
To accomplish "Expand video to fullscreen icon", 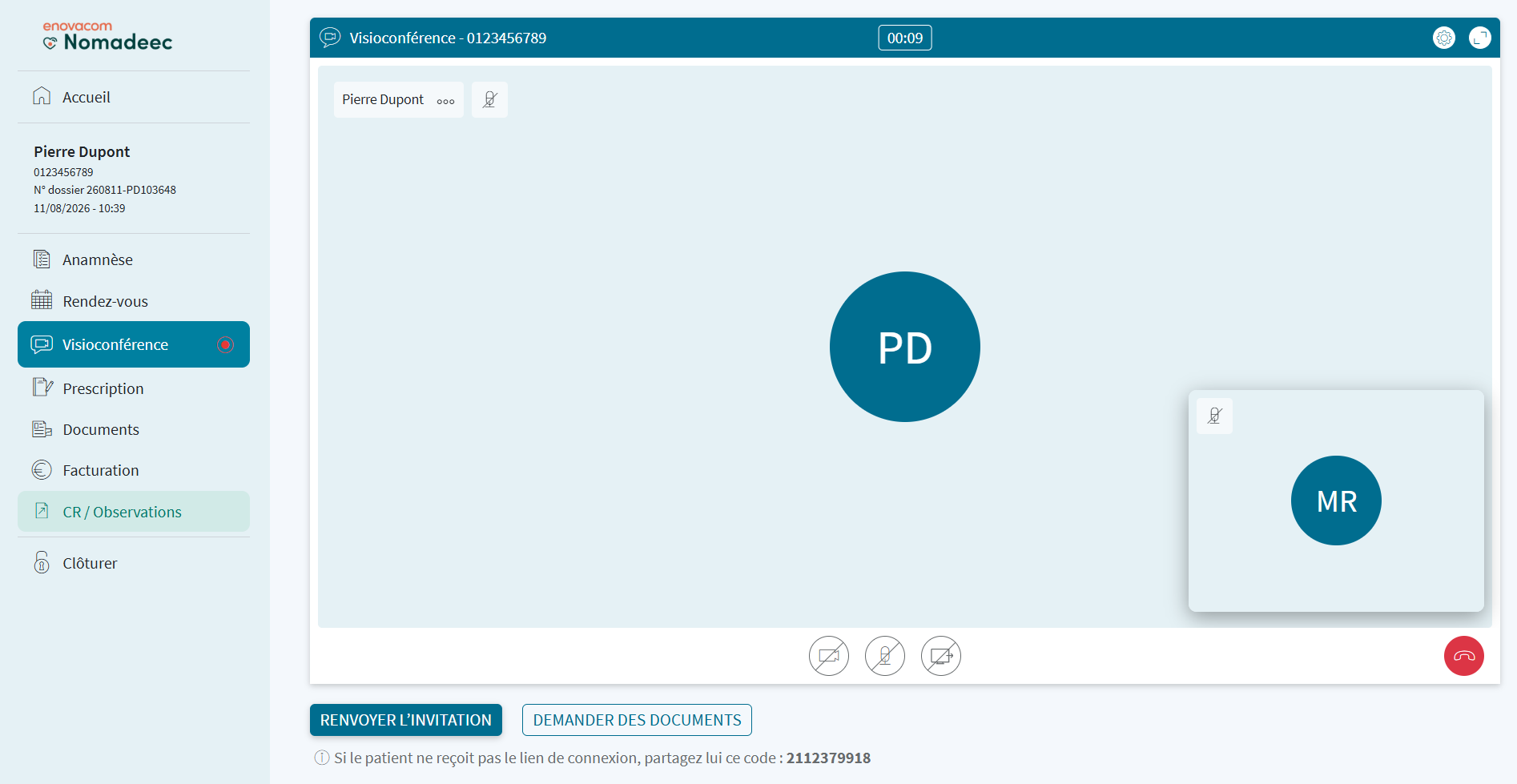I will [1480, 38].
